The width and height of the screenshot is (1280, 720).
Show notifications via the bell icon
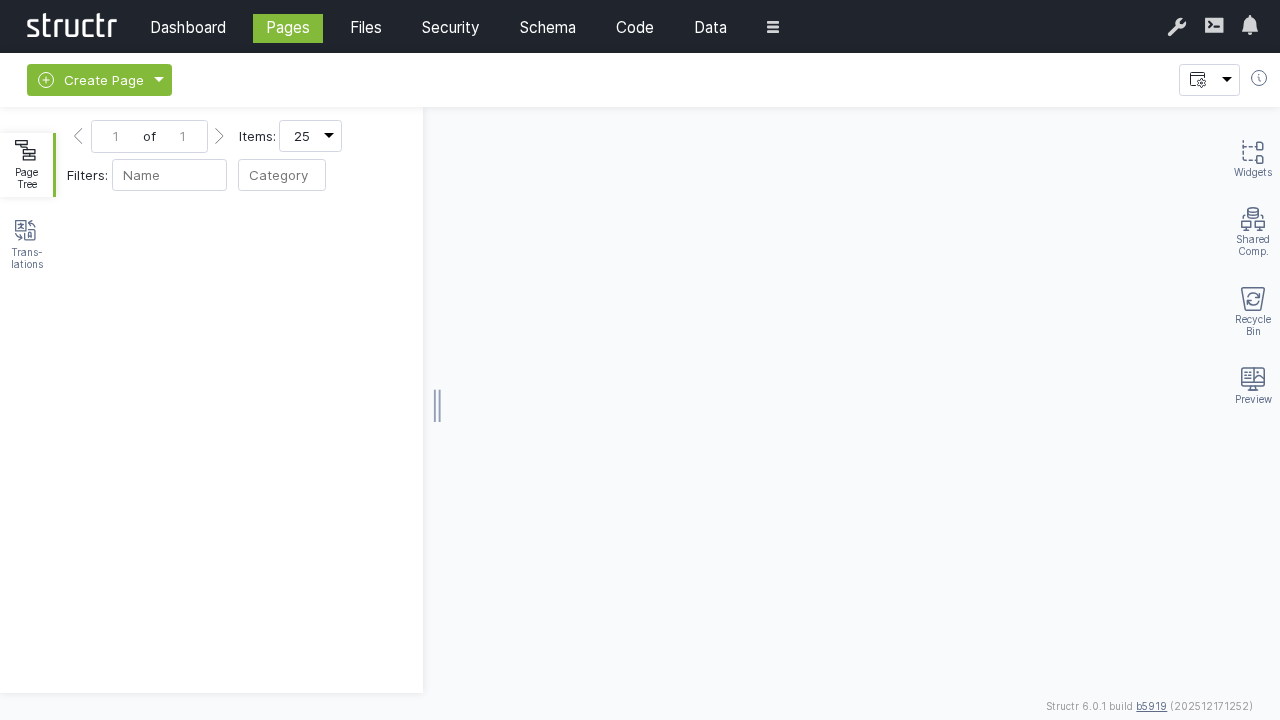click(x=1250, y=26)
